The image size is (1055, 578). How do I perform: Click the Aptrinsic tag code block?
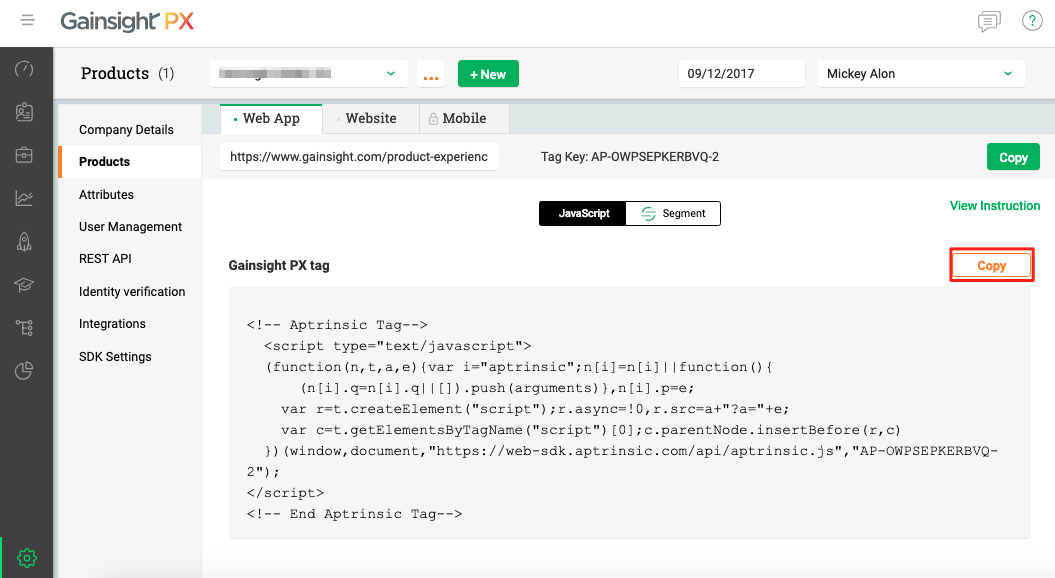point(629,412)
